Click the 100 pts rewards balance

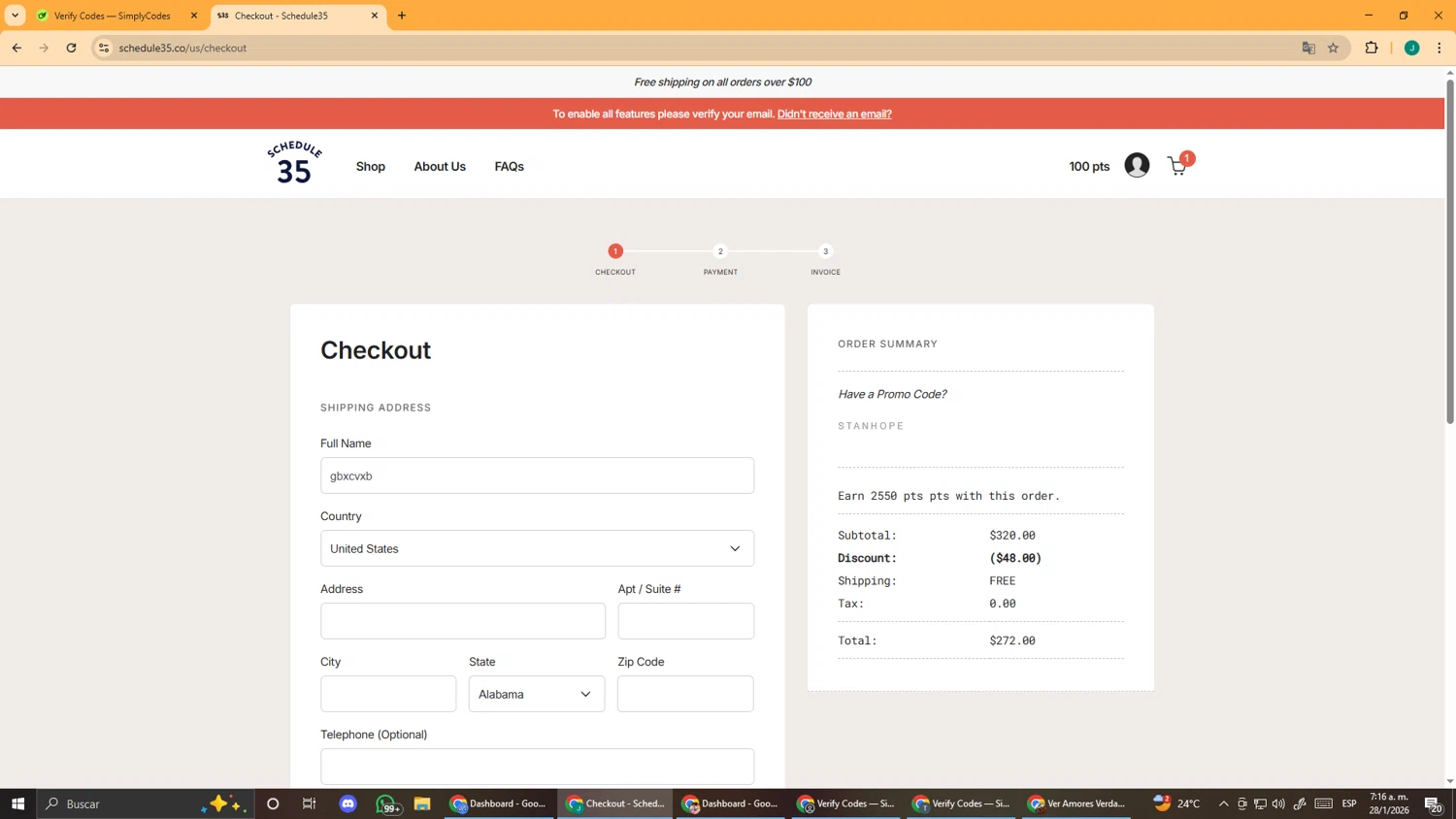(x=1089, y=166)
